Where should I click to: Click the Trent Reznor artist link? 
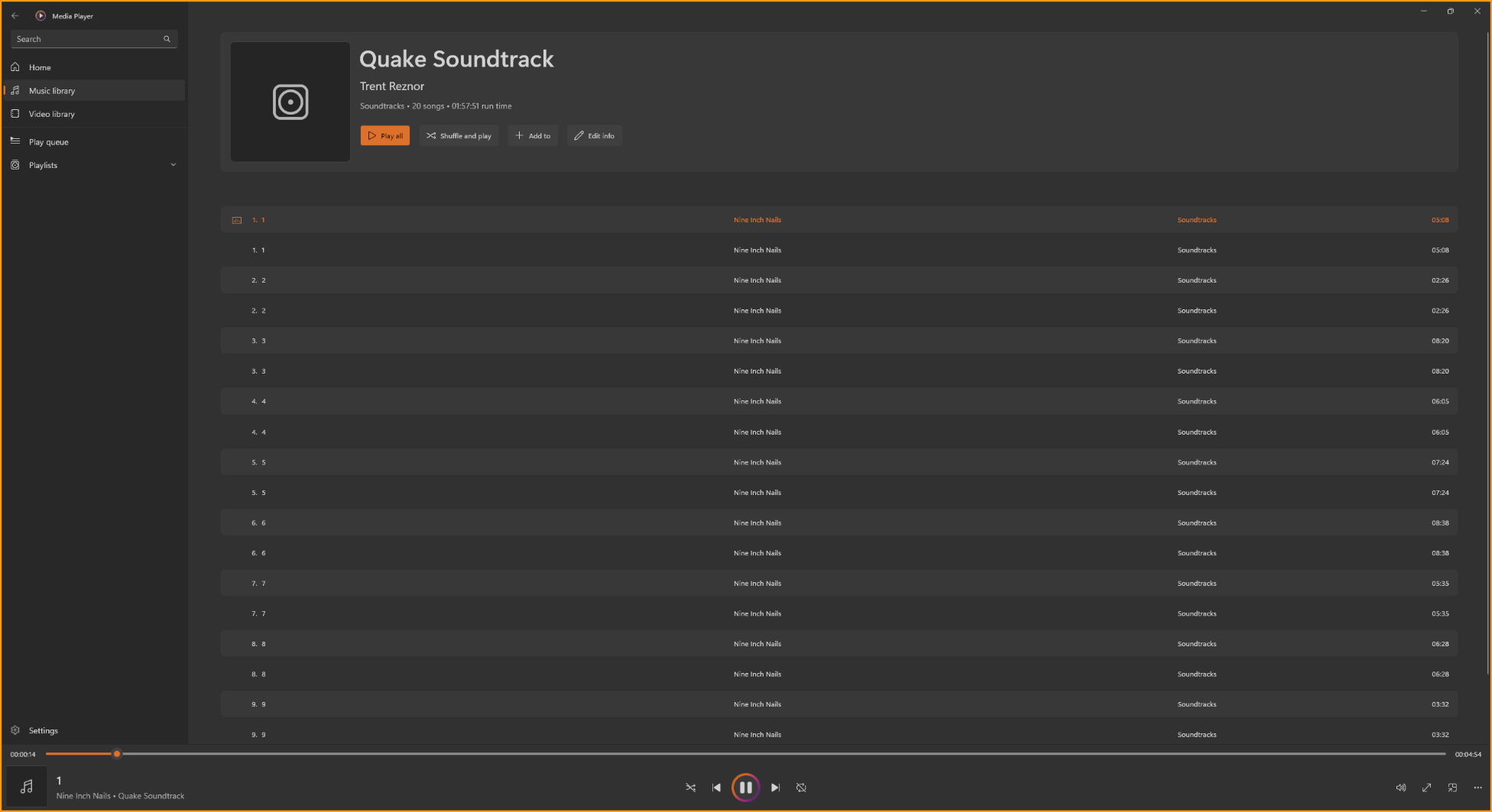pos(392,86)
